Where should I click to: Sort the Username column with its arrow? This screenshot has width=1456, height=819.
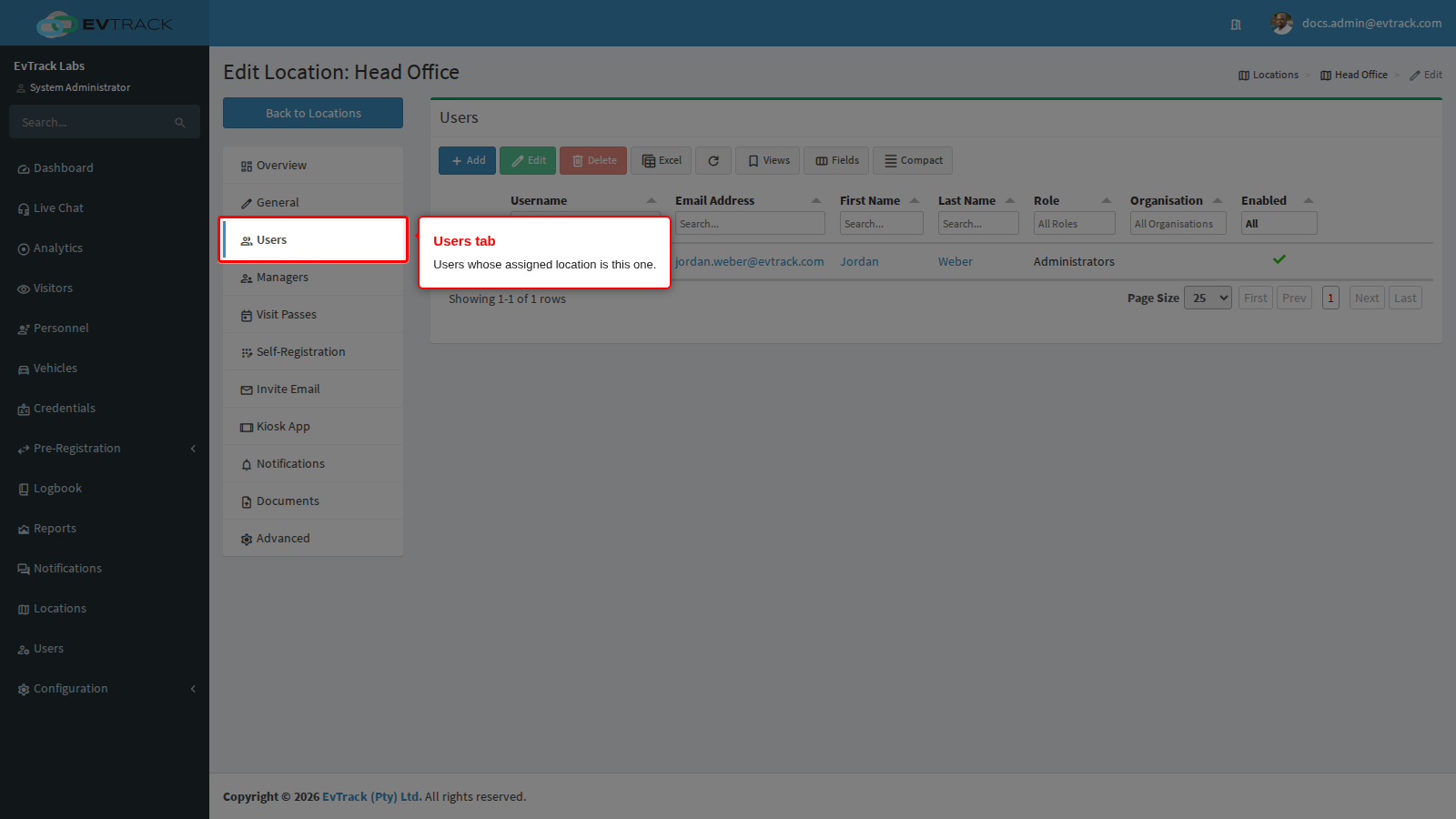click(x=652, y=201)
